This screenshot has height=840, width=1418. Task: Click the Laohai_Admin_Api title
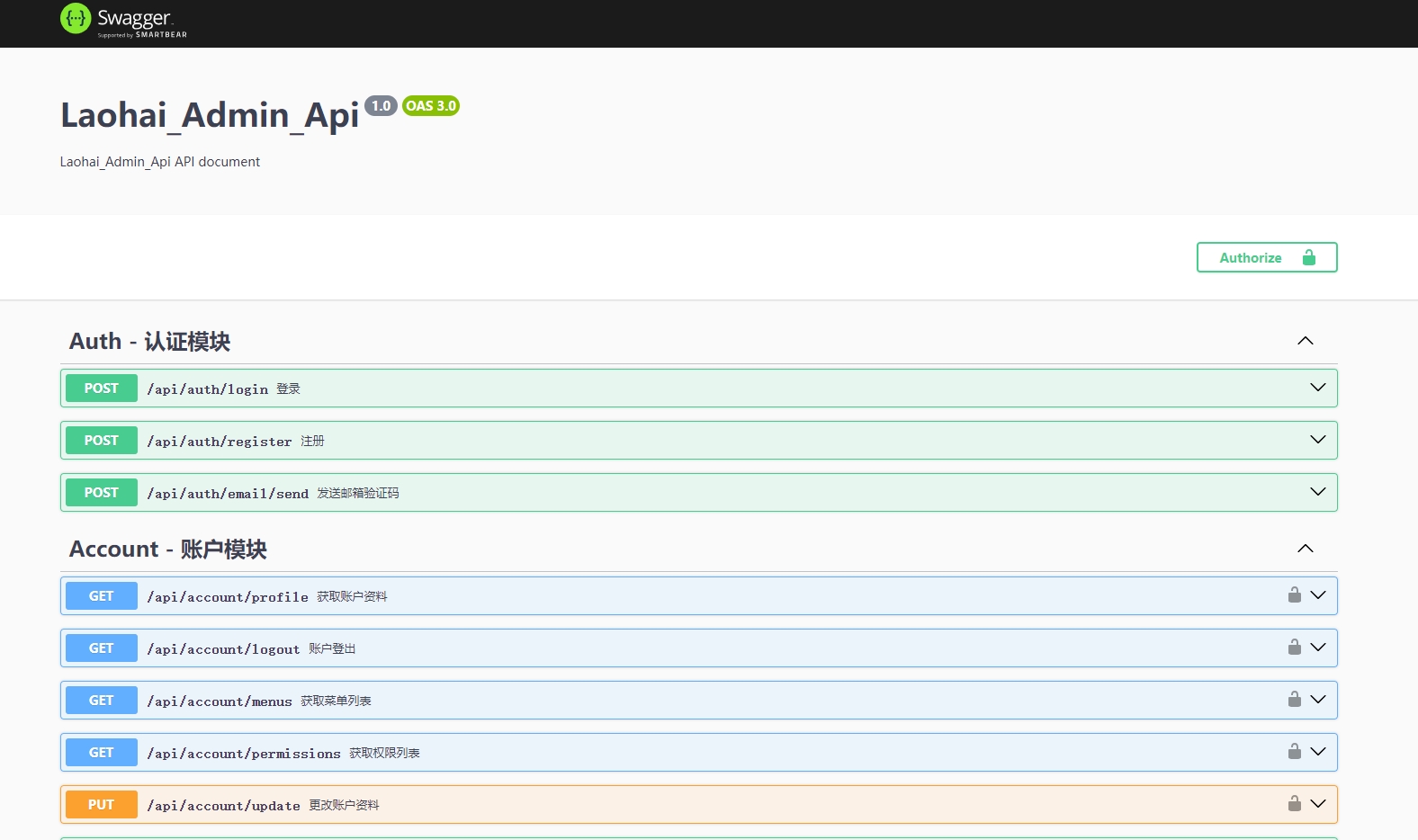(x=210, y=115)
